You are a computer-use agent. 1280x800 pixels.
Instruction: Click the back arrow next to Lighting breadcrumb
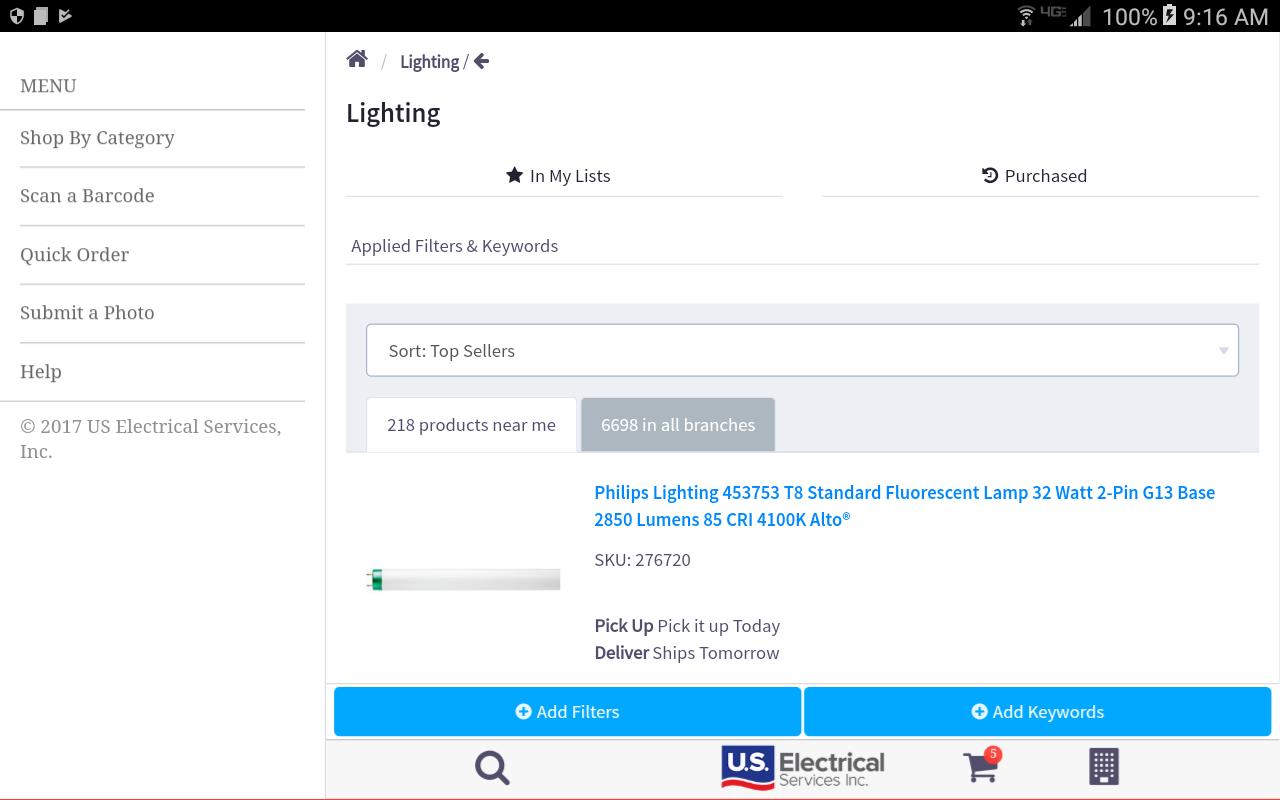click(481, 62)
